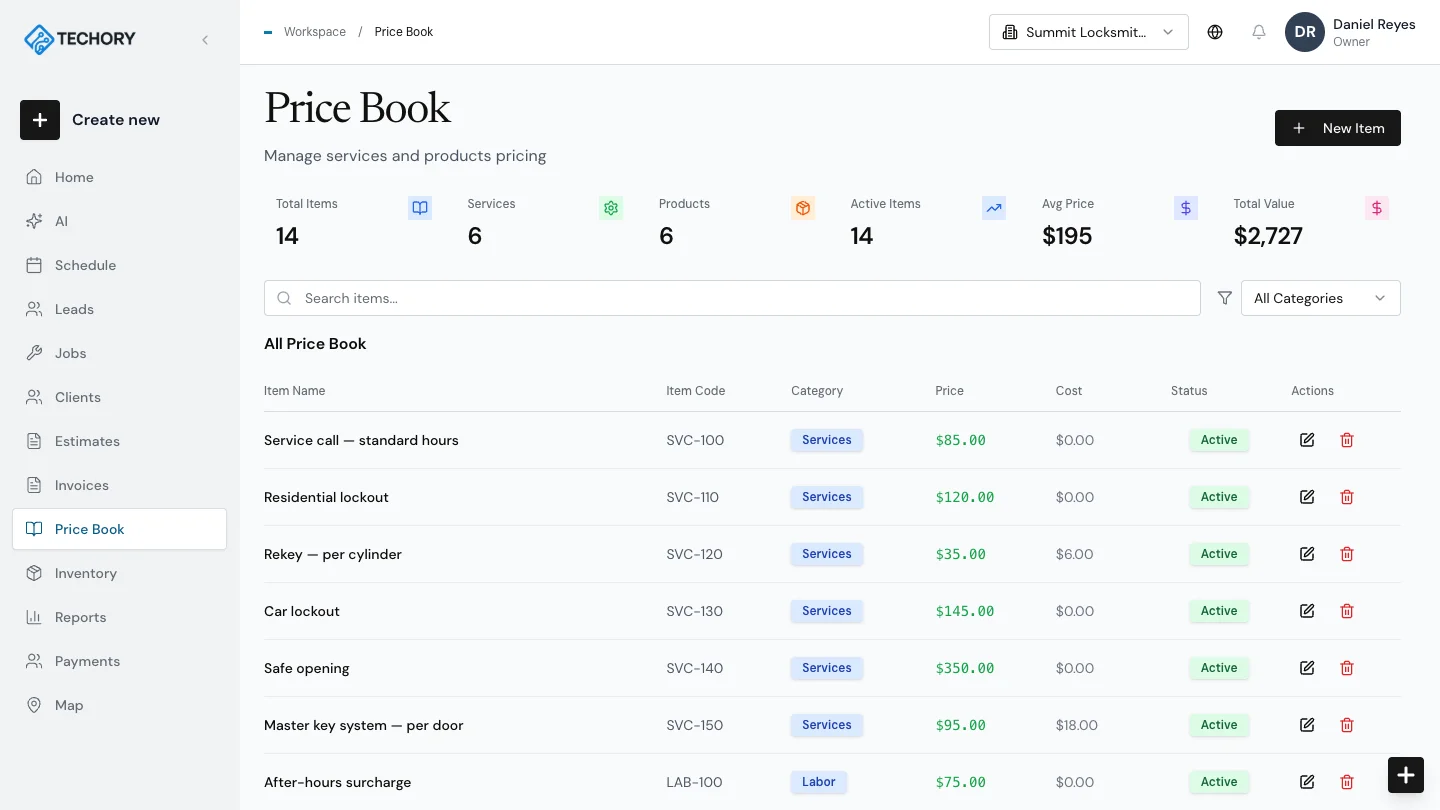Image resolution: width=1440 pixels, height=810 pixels.
Task: Open Invoices page
Action: (x=119, y=485)
